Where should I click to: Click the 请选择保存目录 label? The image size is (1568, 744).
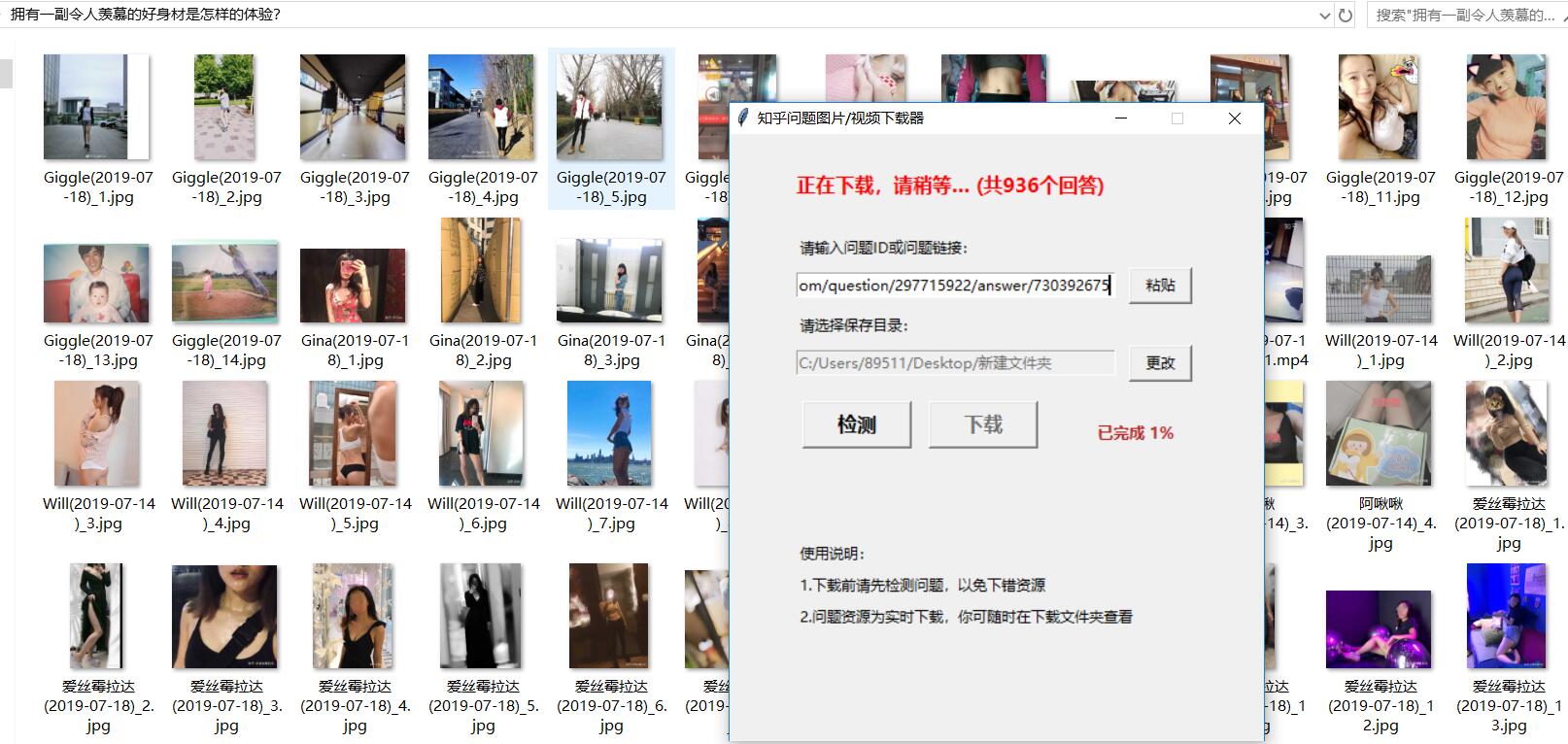pyautogui.click(x=854, y=325)
